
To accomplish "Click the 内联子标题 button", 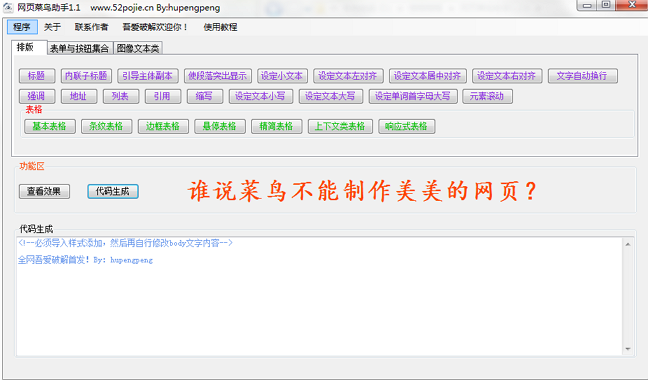I will [86, 76].
